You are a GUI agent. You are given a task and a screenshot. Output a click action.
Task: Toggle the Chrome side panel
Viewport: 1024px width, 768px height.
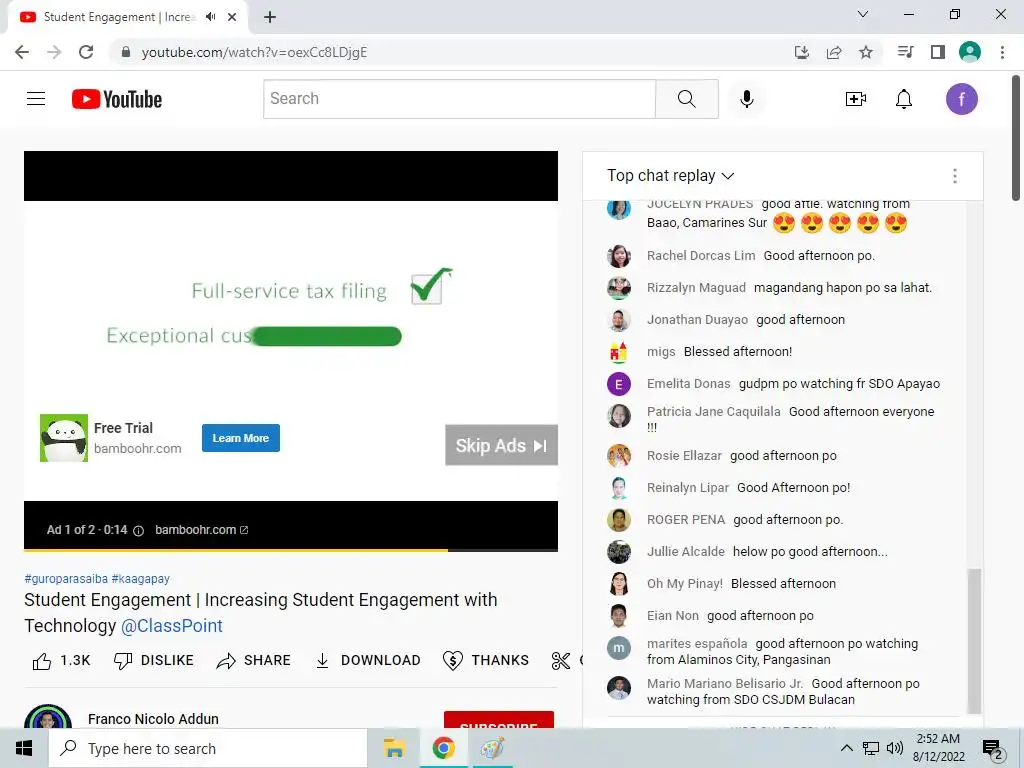click(x=938, y=52)
